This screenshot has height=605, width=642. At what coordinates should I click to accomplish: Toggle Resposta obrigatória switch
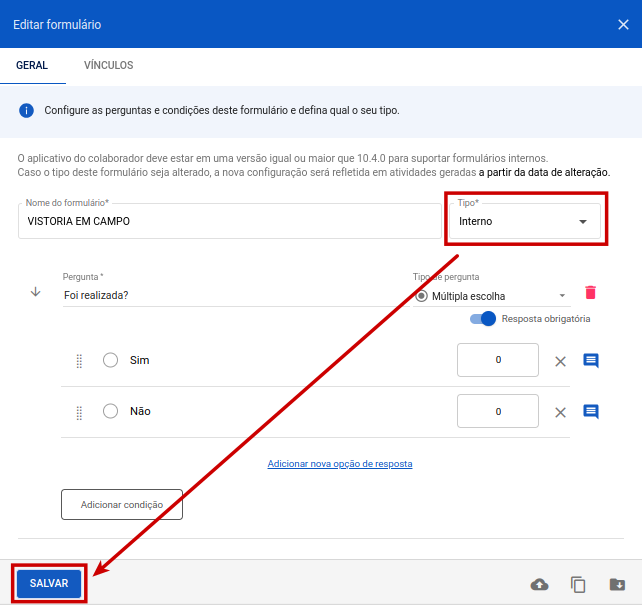pos(483,319)
